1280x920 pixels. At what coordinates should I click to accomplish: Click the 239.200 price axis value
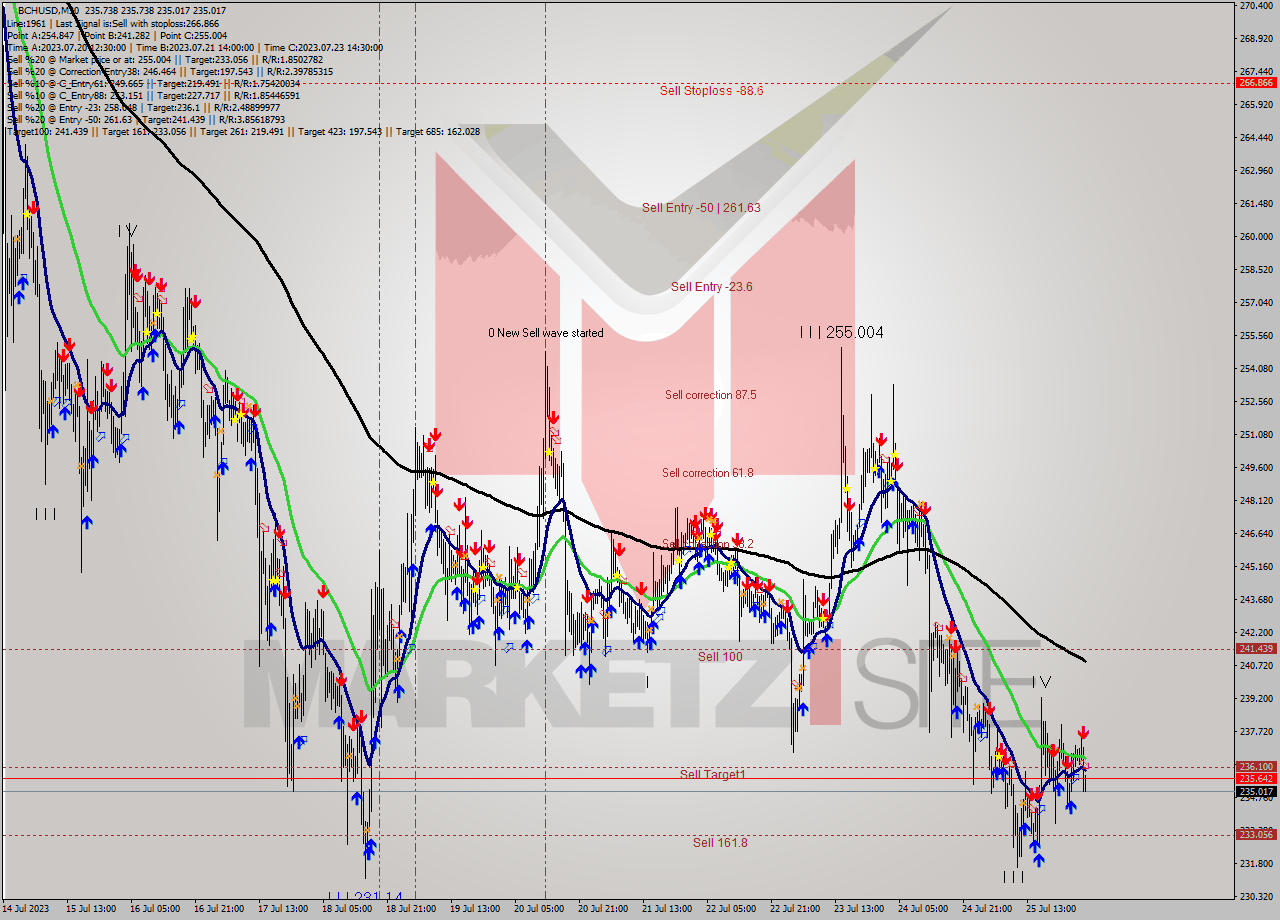coord(1255,699)
